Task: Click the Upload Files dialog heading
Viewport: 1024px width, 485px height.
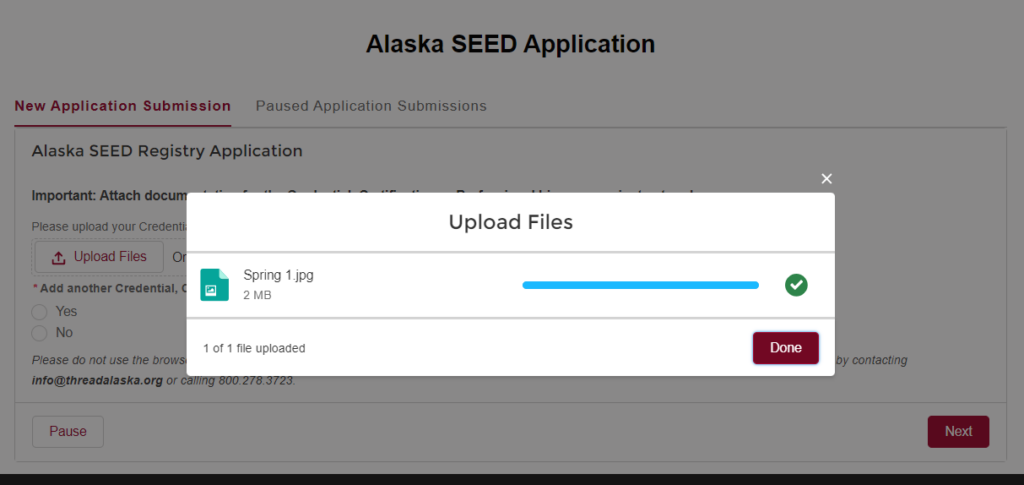Action: [x=511, y=223]
